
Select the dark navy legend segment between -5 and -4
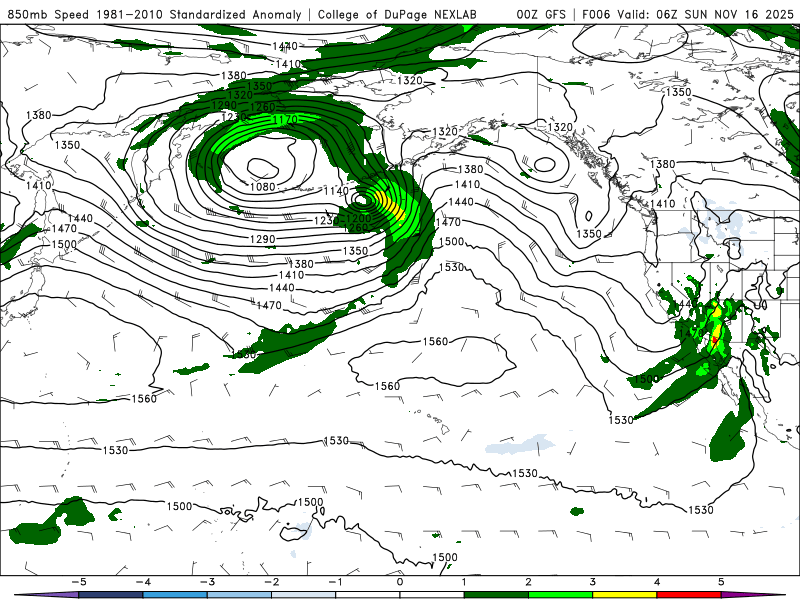pos(110,595)
